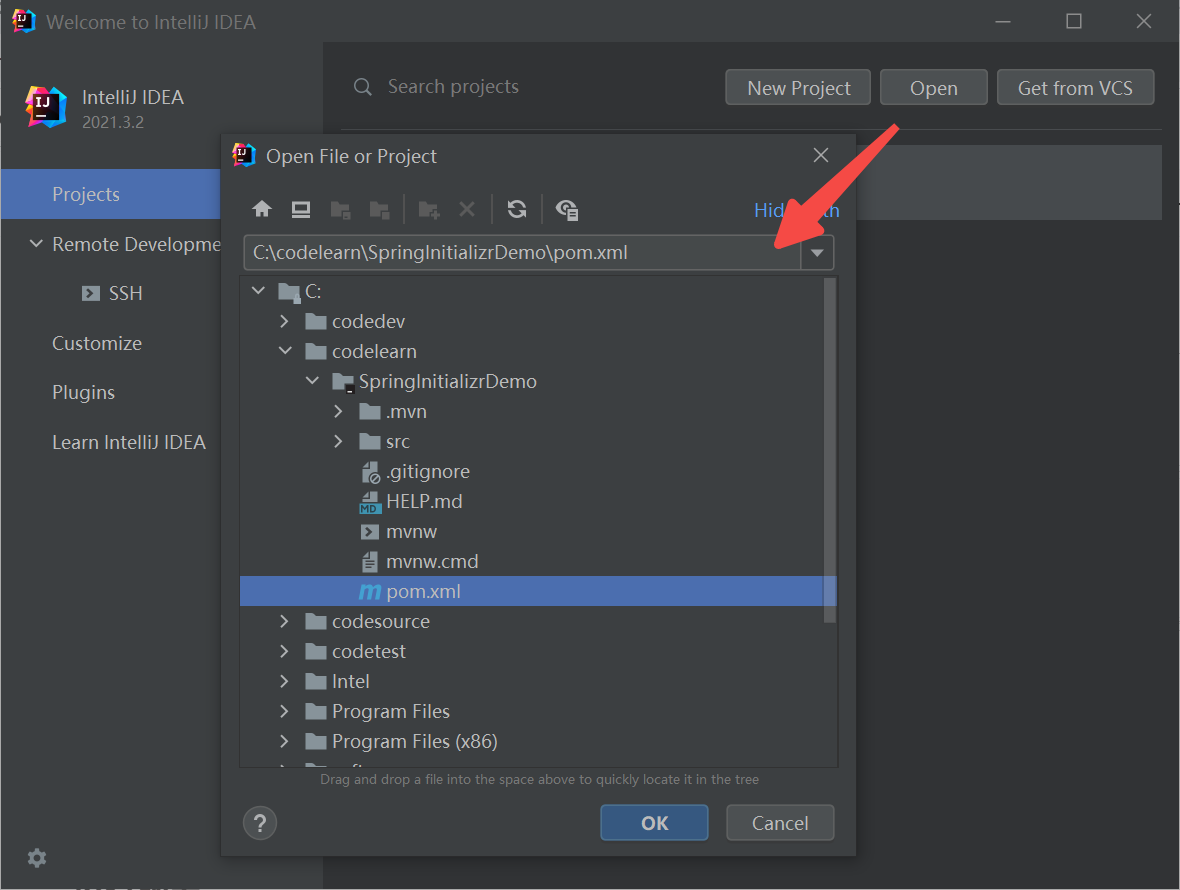Click the Search projects field

(453, 87)
